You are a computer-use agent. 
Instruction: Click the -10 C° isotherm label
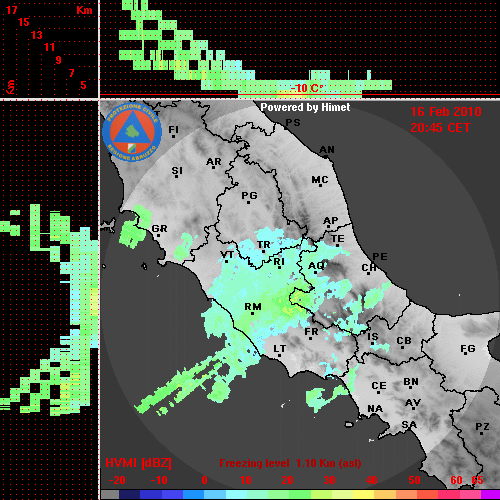(307, 88)
